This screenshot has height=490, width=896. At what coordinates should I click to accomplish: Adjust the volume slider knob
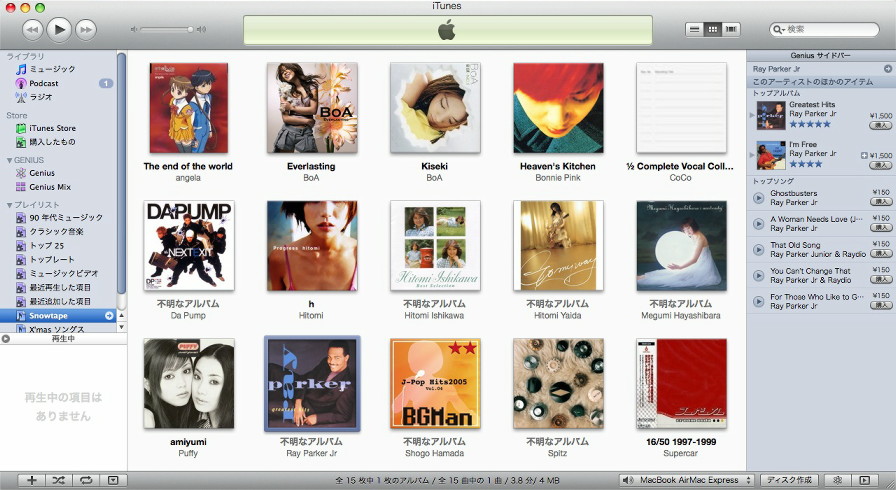(x=190, y=29)
